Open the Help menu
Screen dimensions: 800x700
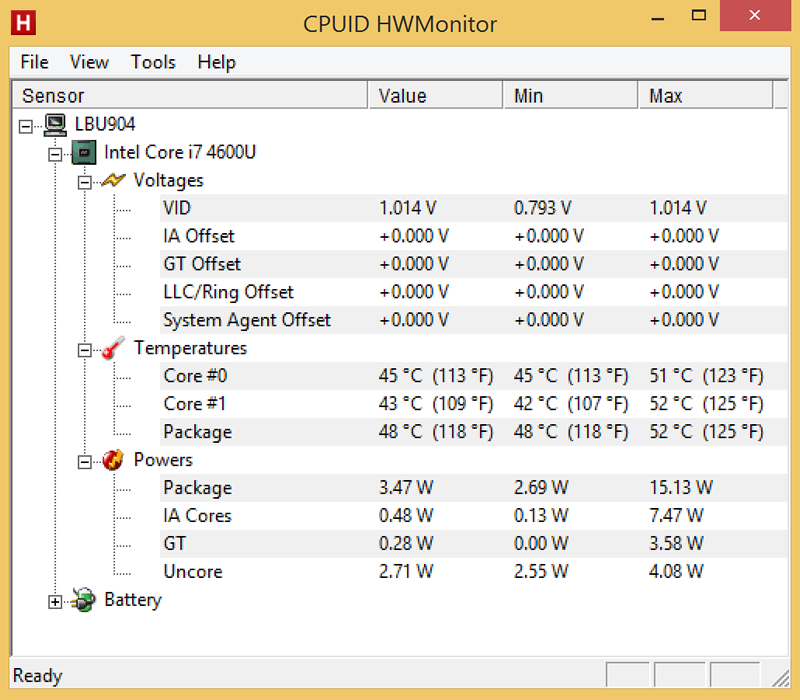pos(217,62)
